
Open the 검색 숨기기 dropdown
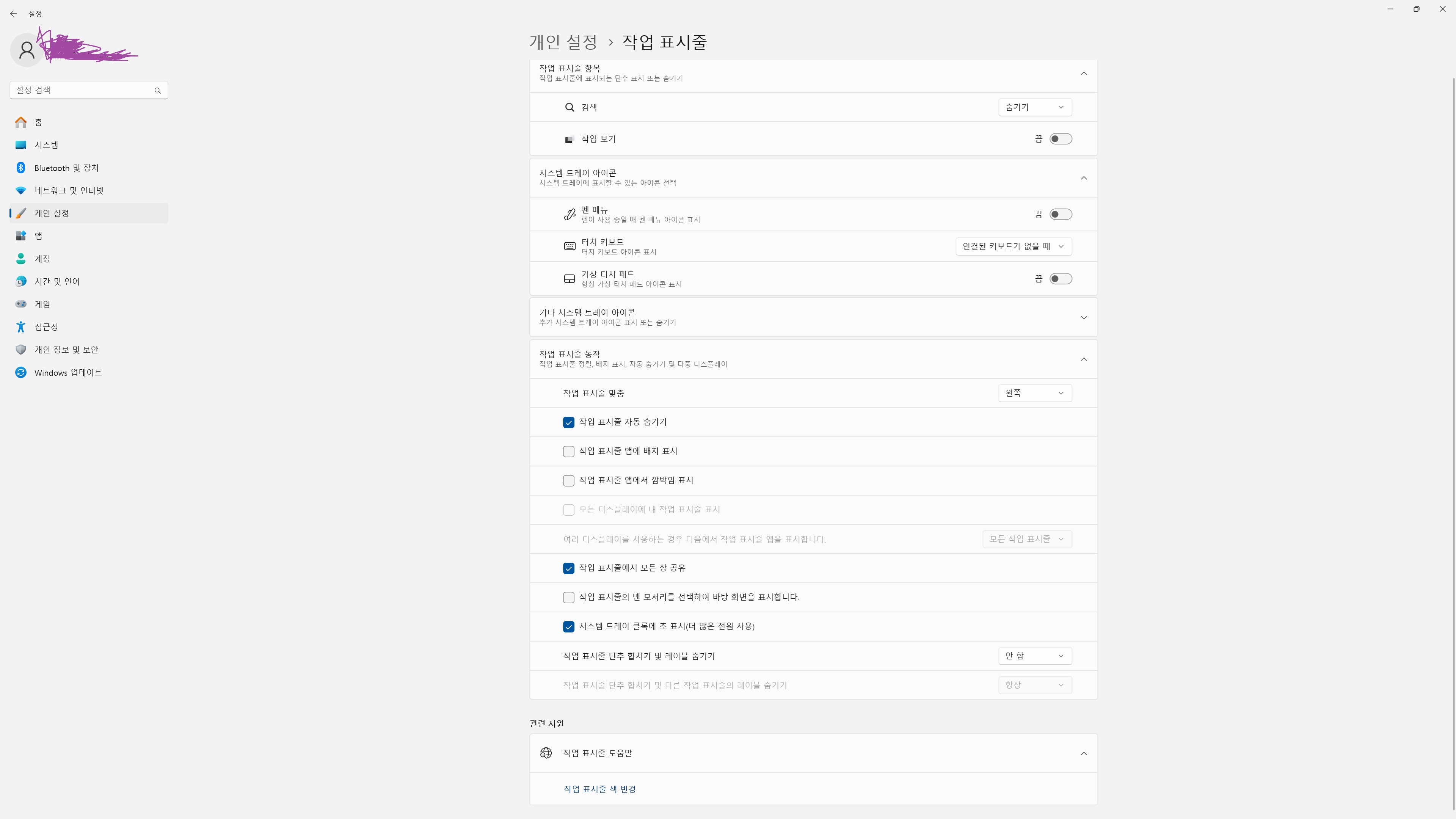click(1035, 107)
